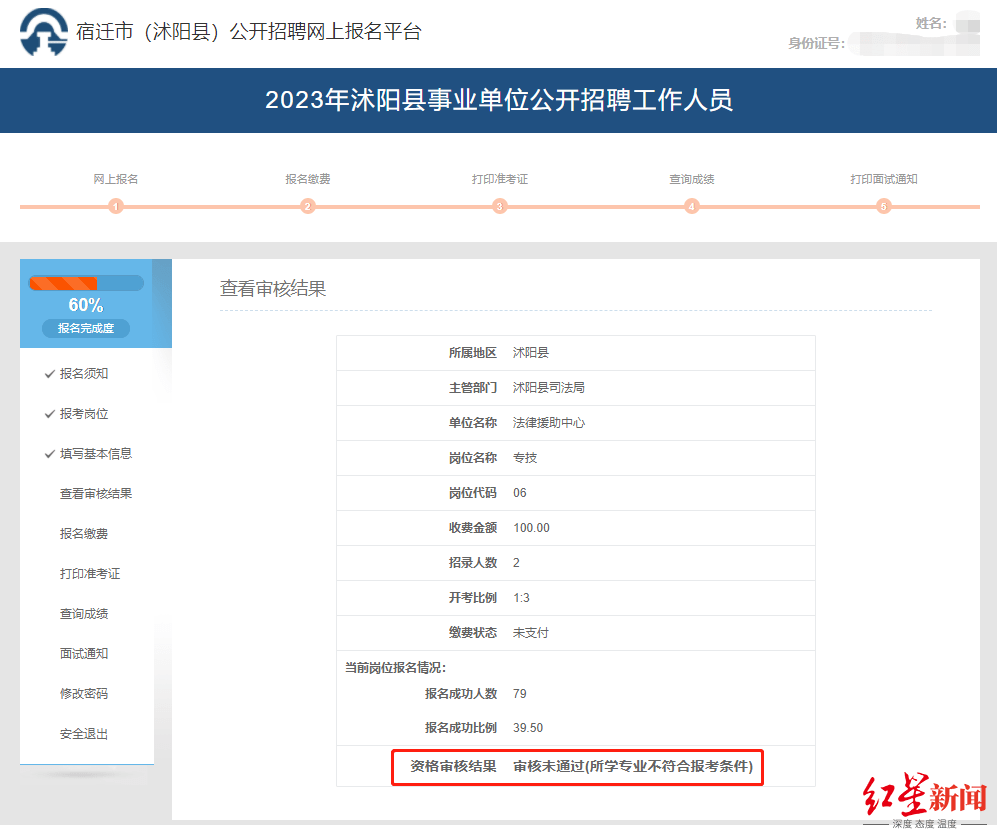The width and height of the screenshot is (997, 840).
Task: Open 查询成绩 sidebar item
Action: pos(84,614)
